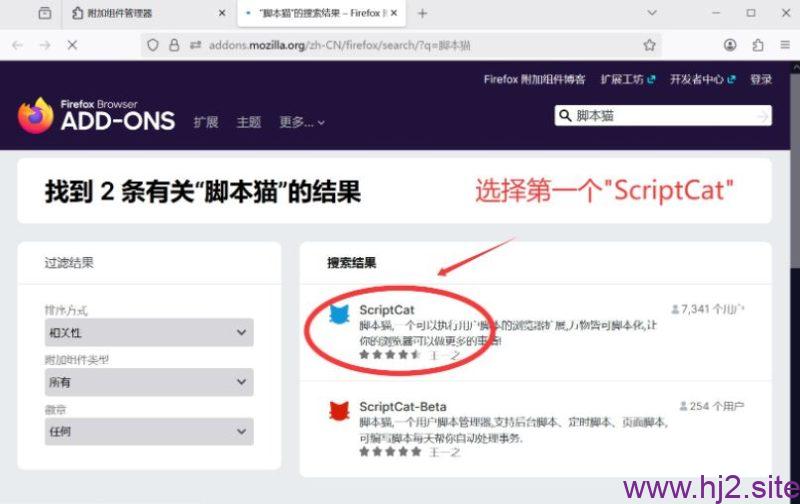Viewport: 800px width, 504px height.
Task: Expand the 任何 badge dropdown
Action: [149, 432]
